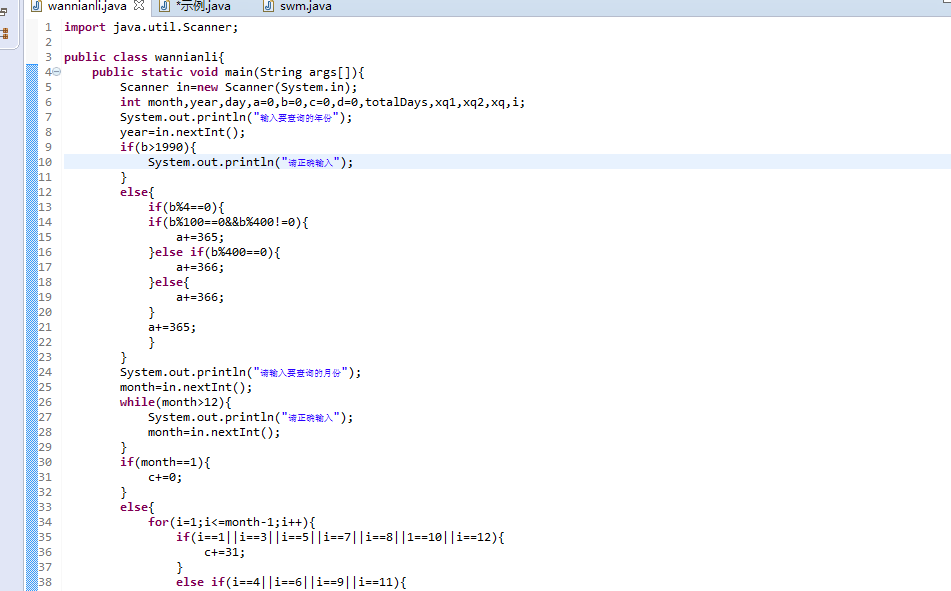Click the '}else{' on line 18
This screenshot has height=591, width=951.
click(169, 282)
